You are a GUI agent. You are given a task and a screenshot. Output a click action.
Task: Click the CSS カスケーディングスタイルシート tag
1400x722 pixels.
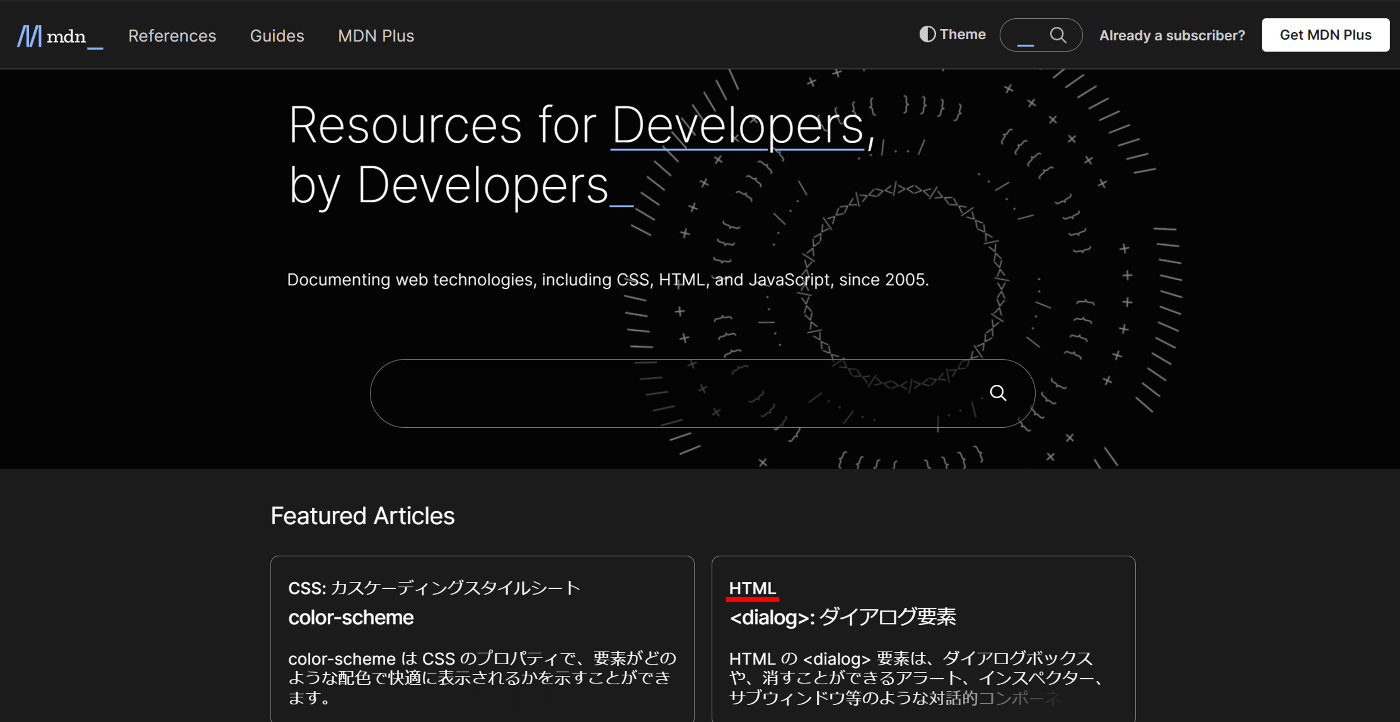[x=434, y=588]
